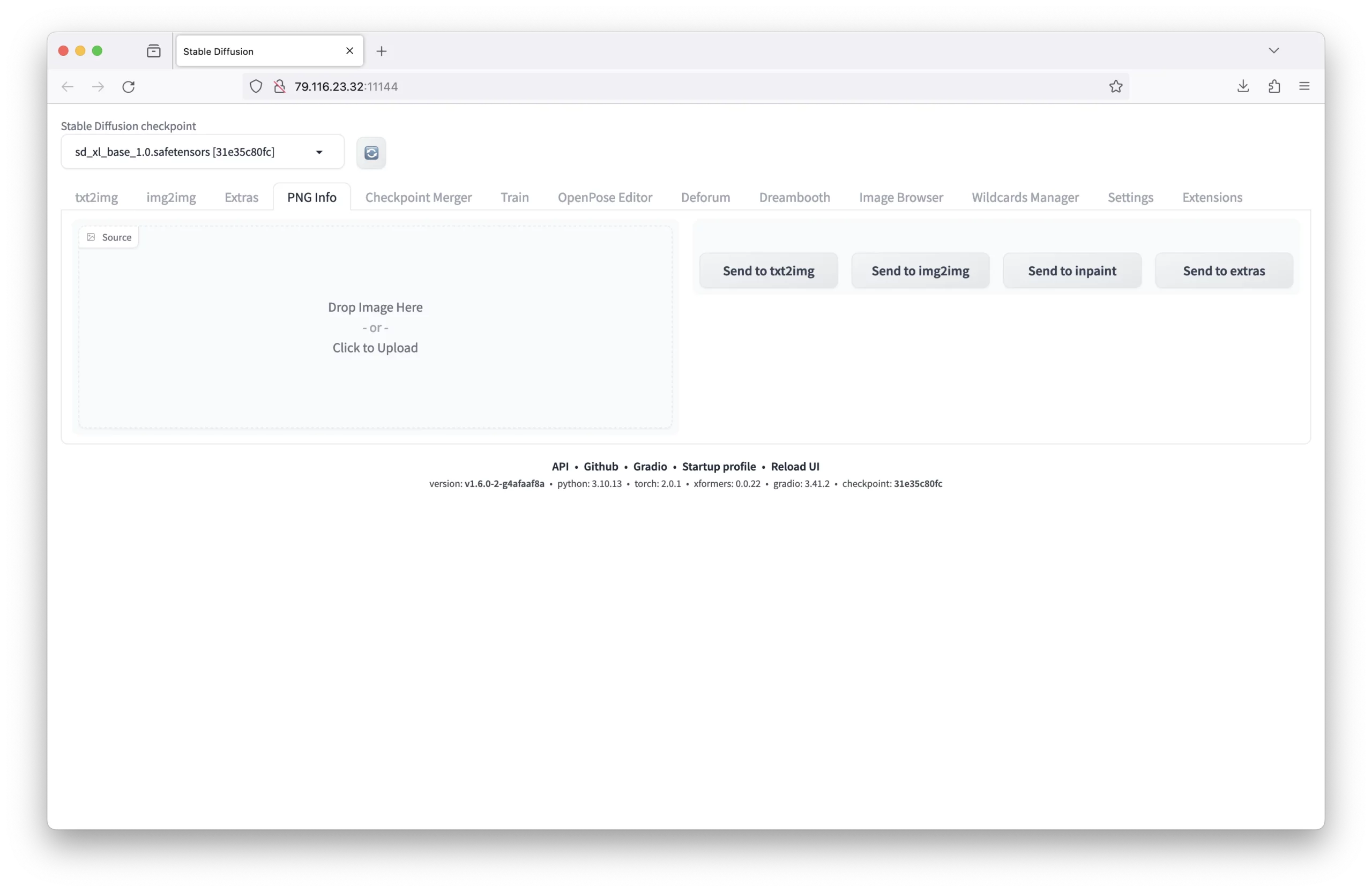Click the "python: 3.10.13" footer text
This screenshot has width=1372, height=892.
[589, 484]
